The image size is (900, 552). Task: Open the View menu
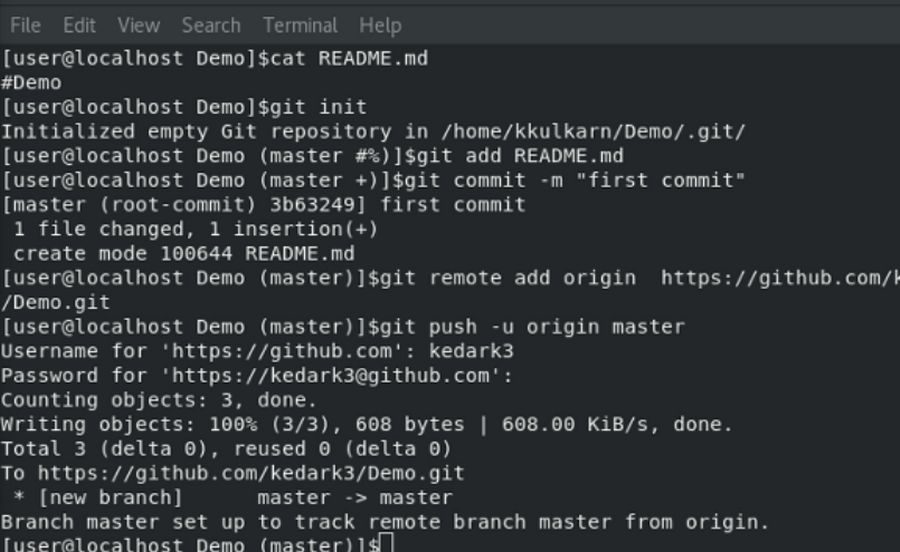[x=138, y=25]
